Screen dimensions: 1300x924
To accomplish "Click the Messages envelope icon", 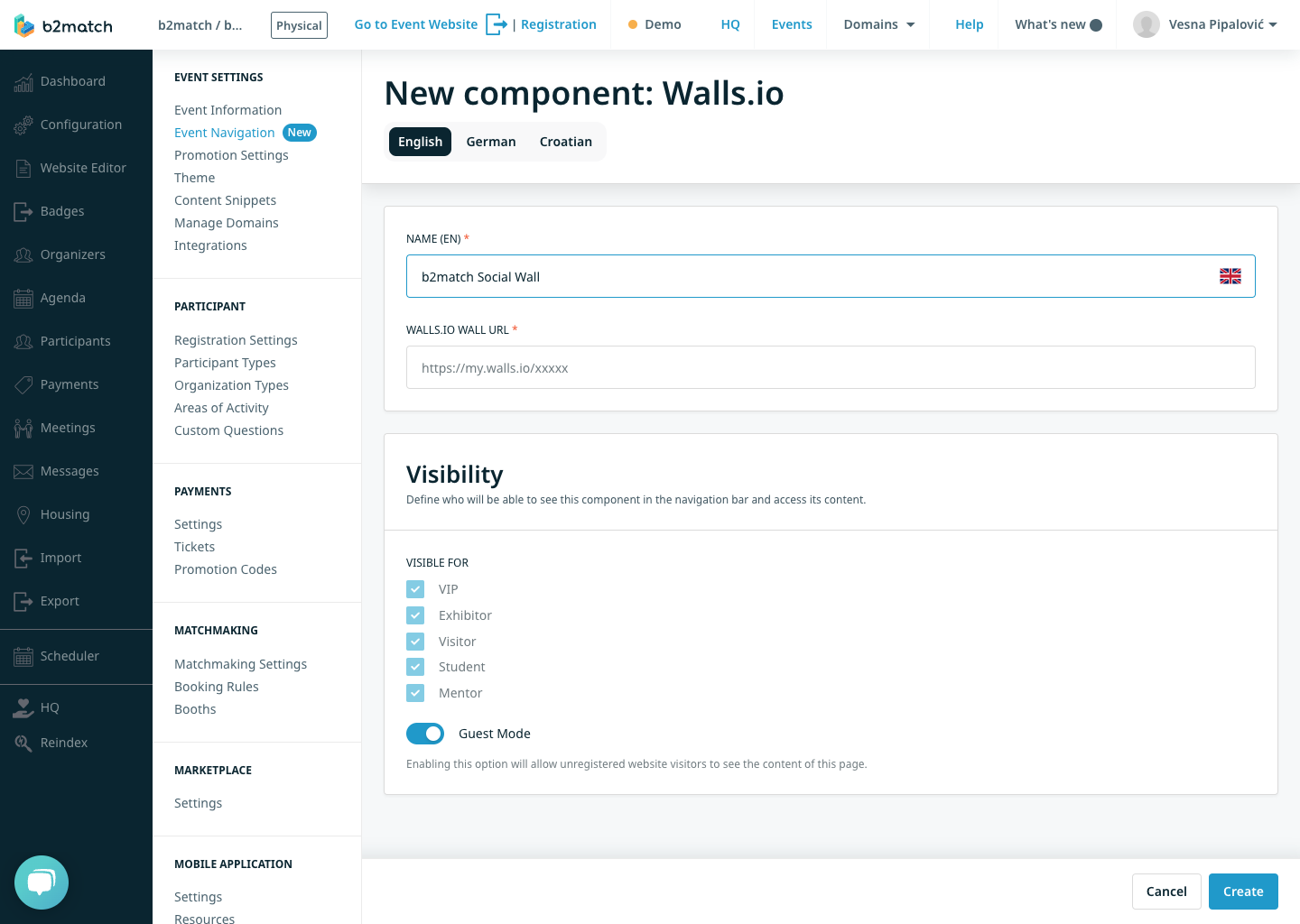I will 23,472.
